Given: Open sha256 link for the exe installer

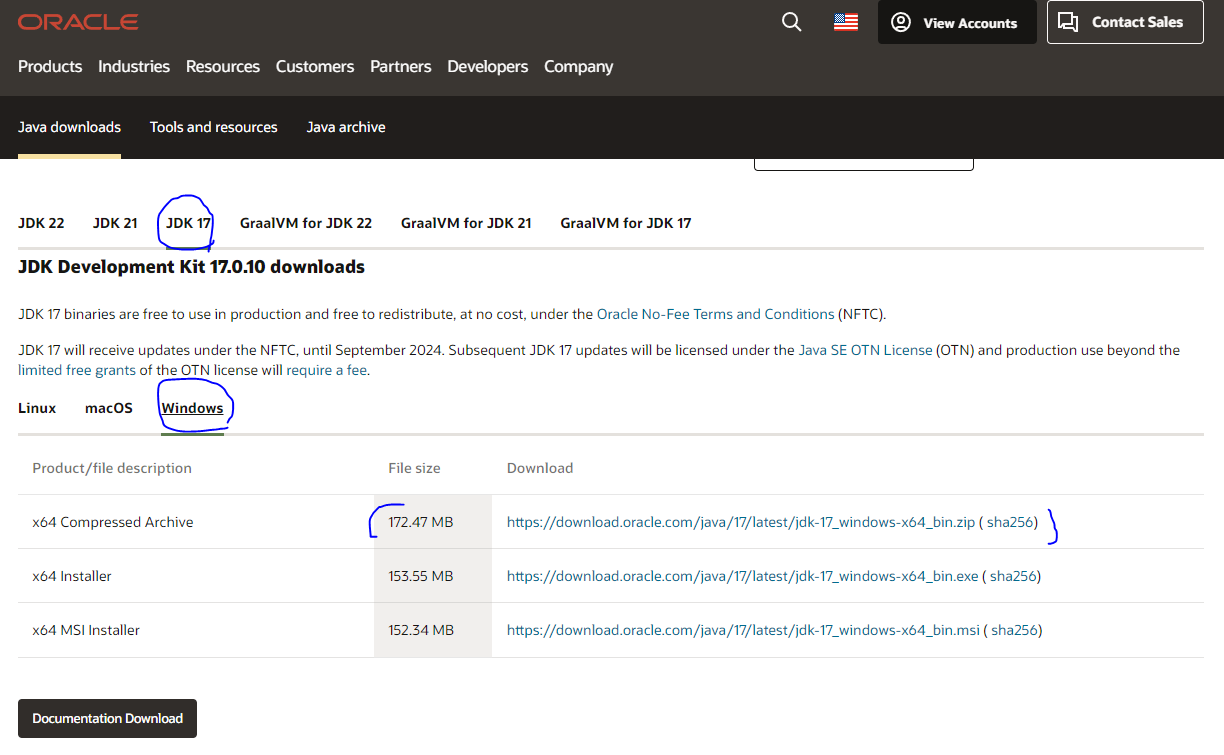Looking at the screenshot, I should pyautogui.click(x=1013, y=576).
